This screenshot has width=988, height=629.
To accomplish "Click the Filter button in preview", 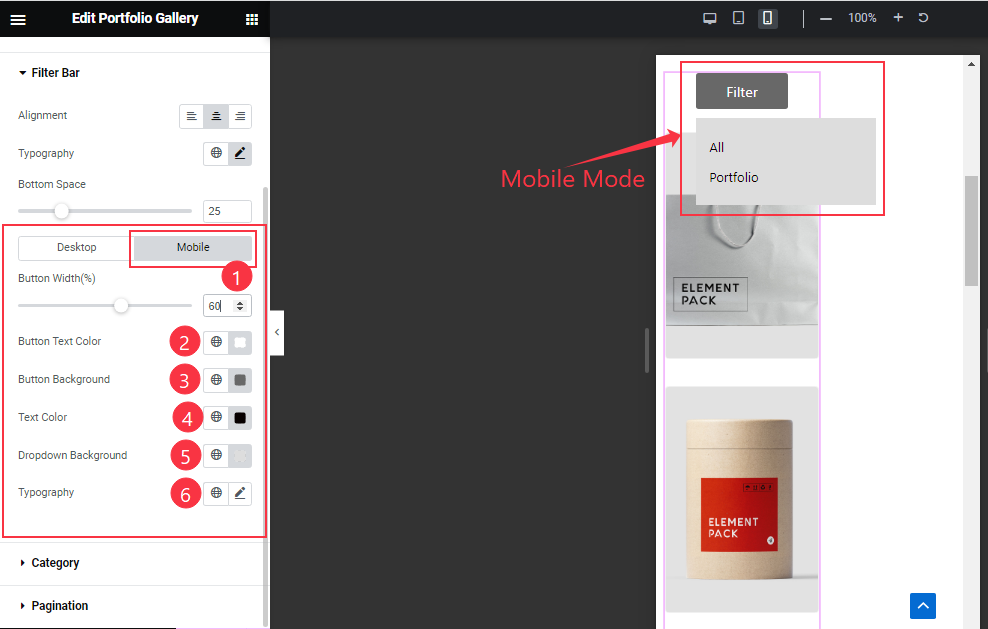I will click(x=742, y=91).
